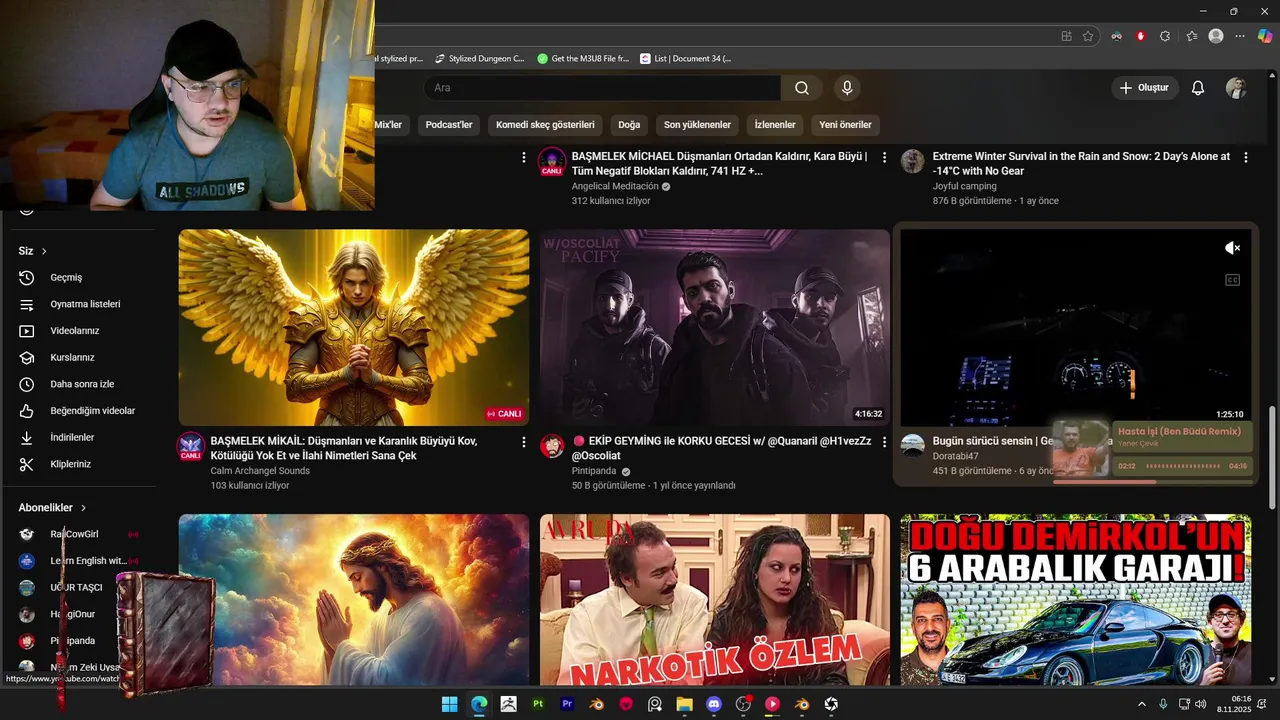The image size is (1280, 720).
Task: Toggle captions on driving video preview
Action: pyautogui.click(x=1232, y=280)
